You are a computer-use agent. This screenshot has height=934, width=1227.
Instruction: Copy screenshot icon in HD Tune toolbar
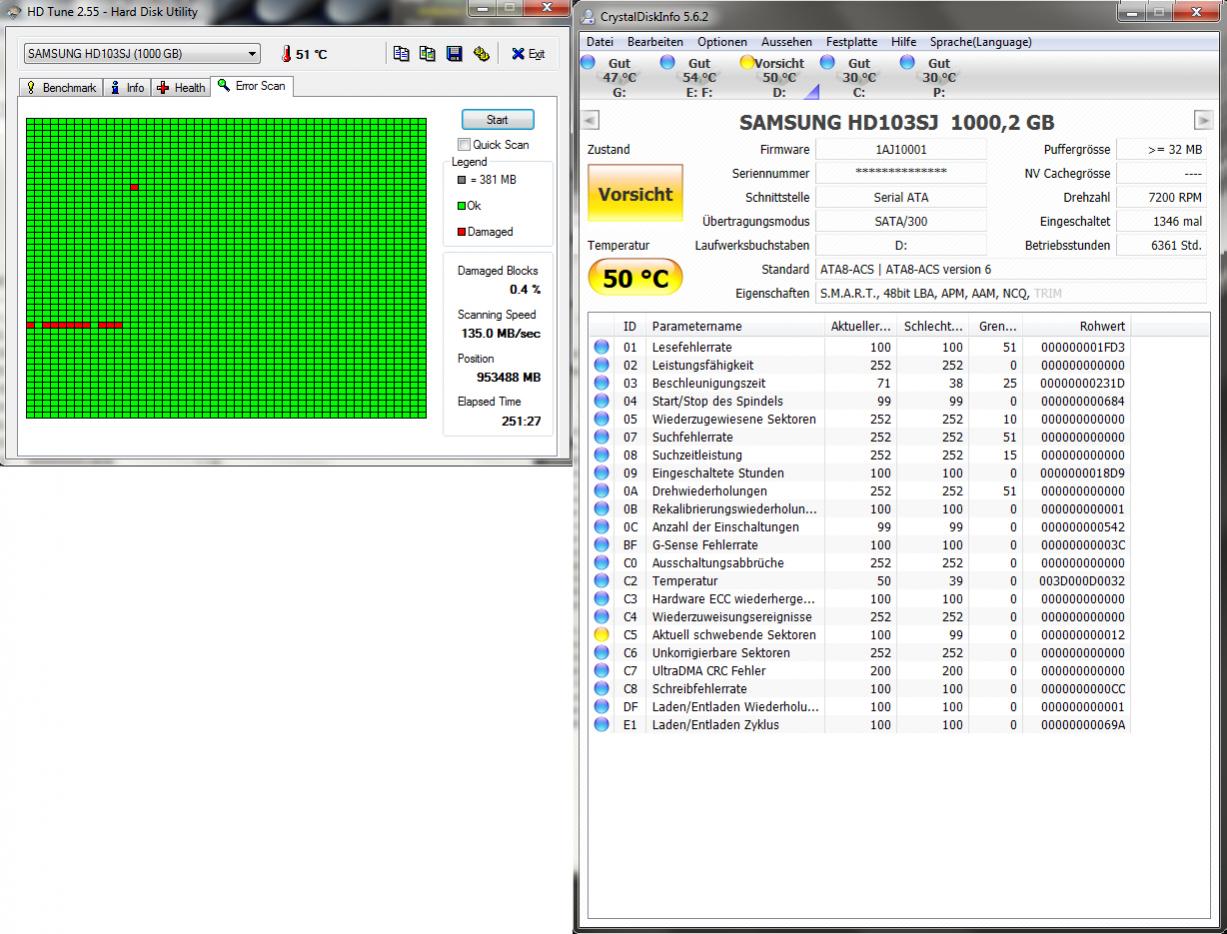pyautogui.click(x=427, y=54)
